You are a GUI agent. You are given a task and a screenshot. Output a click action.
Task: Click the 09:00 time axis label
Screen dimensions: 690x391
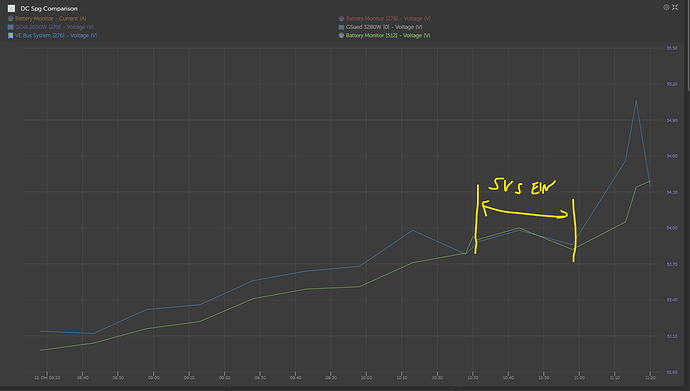point(154,378)
